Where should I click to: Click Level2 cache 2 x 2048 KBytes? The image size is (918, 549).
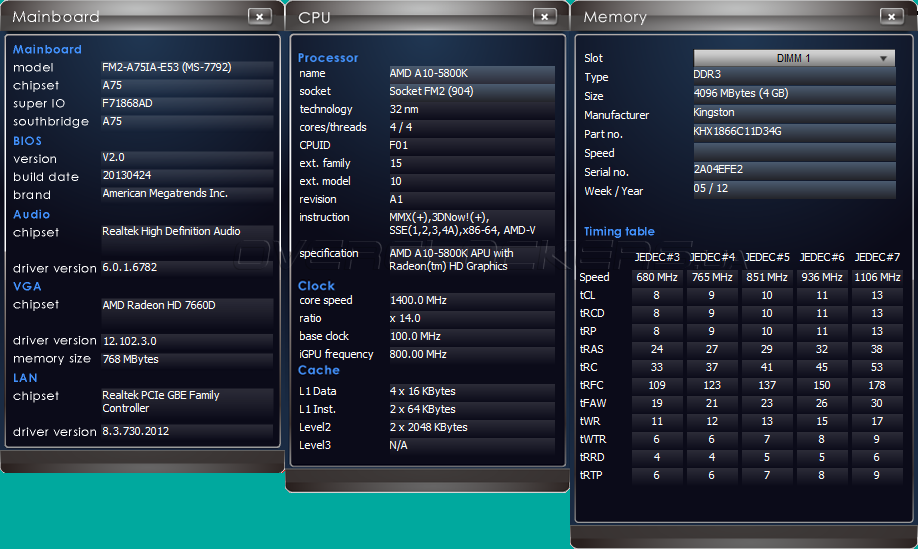pyautogui.click(x=471, y=427)
